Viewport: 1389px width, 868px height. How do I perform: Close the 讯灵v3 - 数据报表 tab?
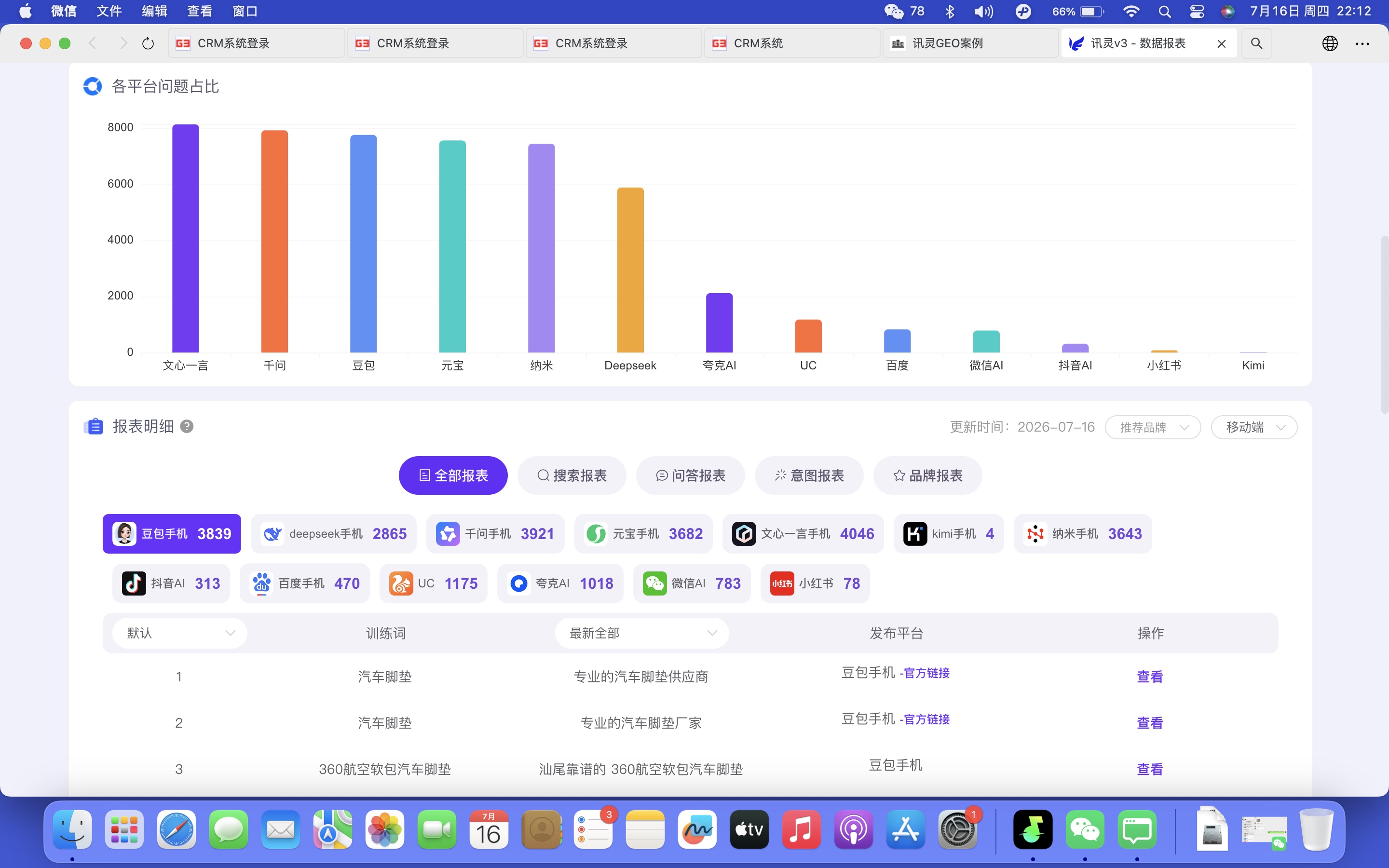click(1221, 43)
